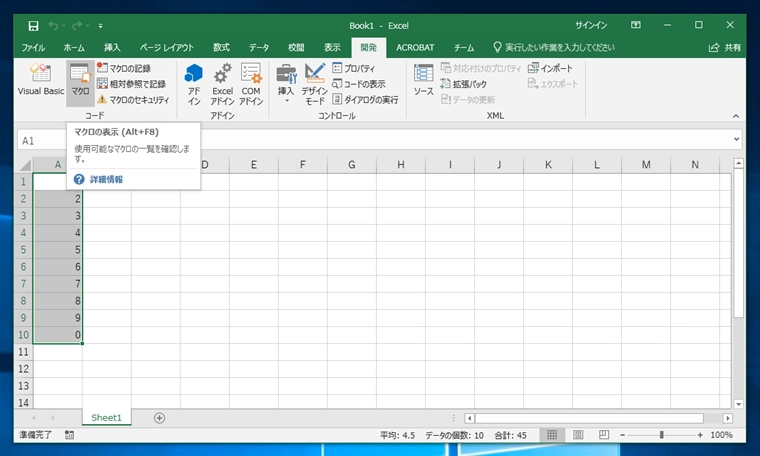760x456 pixels.
Task: Click データの更新 in XML group
Action: point(468,99)
